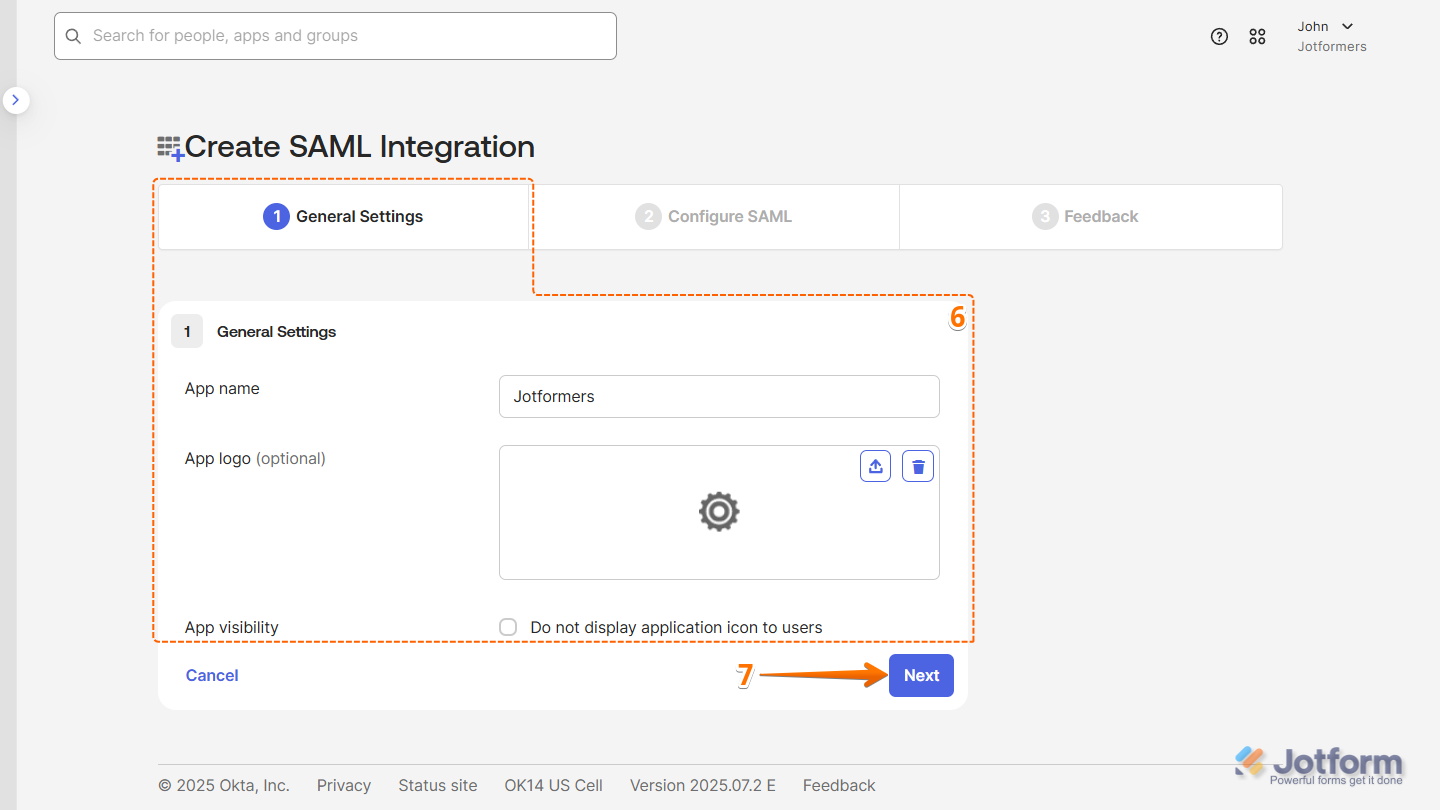Click the OK14 US Cell footer text

[553, 785]
